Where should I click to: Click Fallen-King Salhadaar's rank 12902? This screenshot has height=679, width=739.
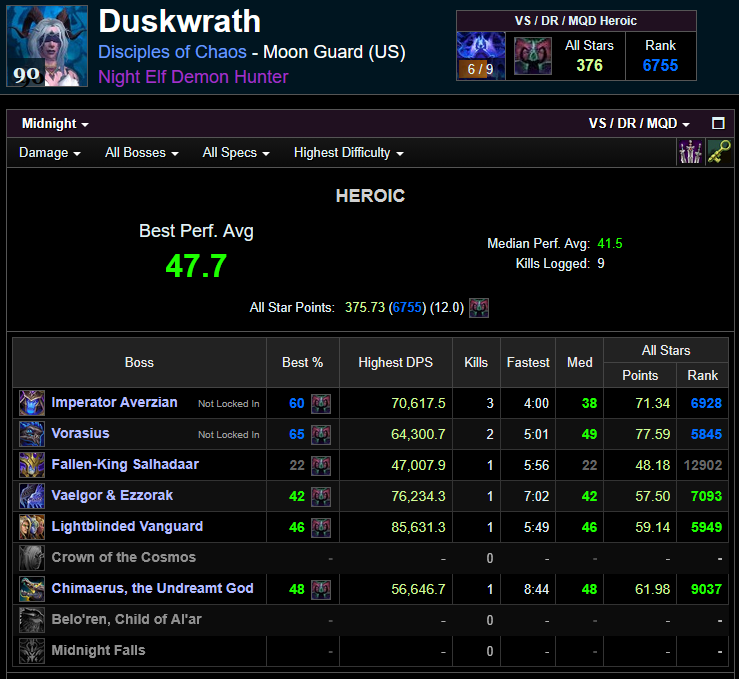(x=703, y=466)
